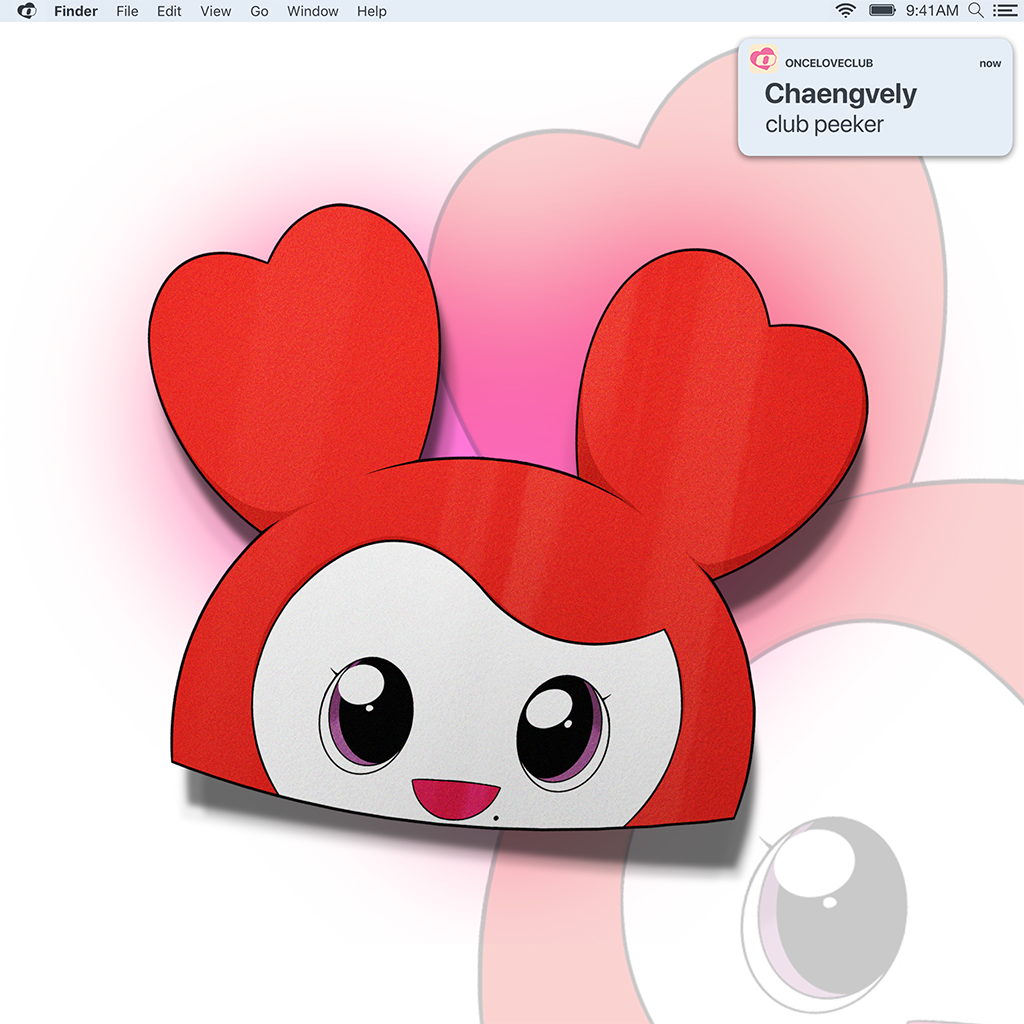1024x1024 pixels.
Task: Open the Go menu
Action: pos(259,11)
